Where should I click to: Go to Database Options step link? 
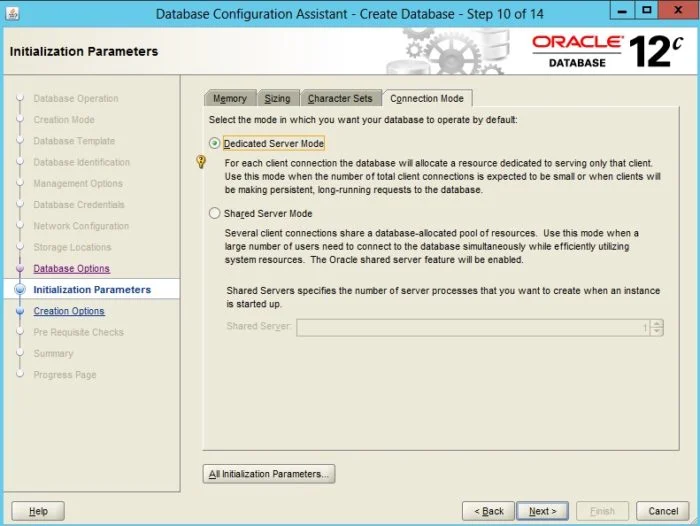tap(71, 268)
